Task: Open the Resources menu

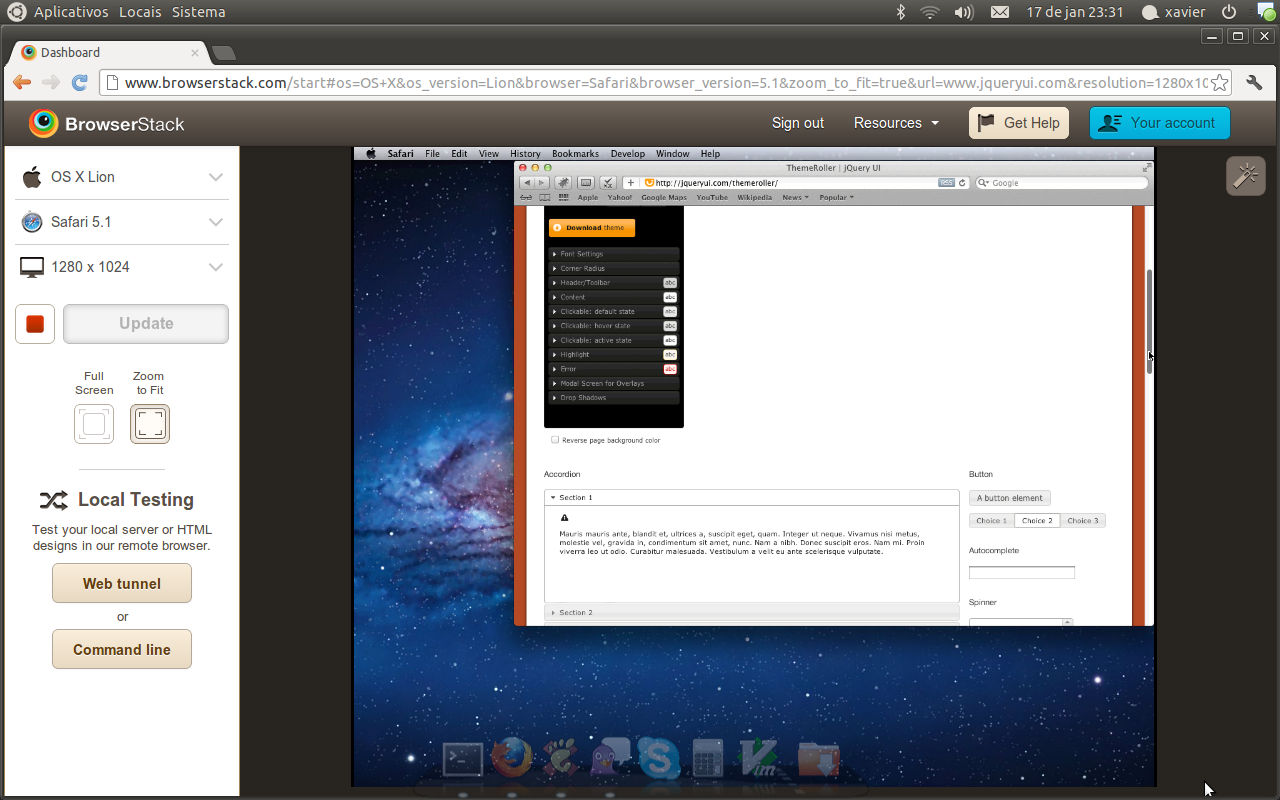Action: pyautogui.click(x=896, y=123)
